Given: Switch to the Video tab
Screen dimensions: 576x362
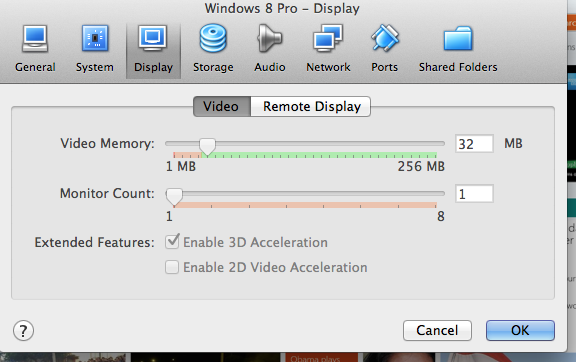Looking at the screenshot, I should pyautogui.click(x=222, y=107).
